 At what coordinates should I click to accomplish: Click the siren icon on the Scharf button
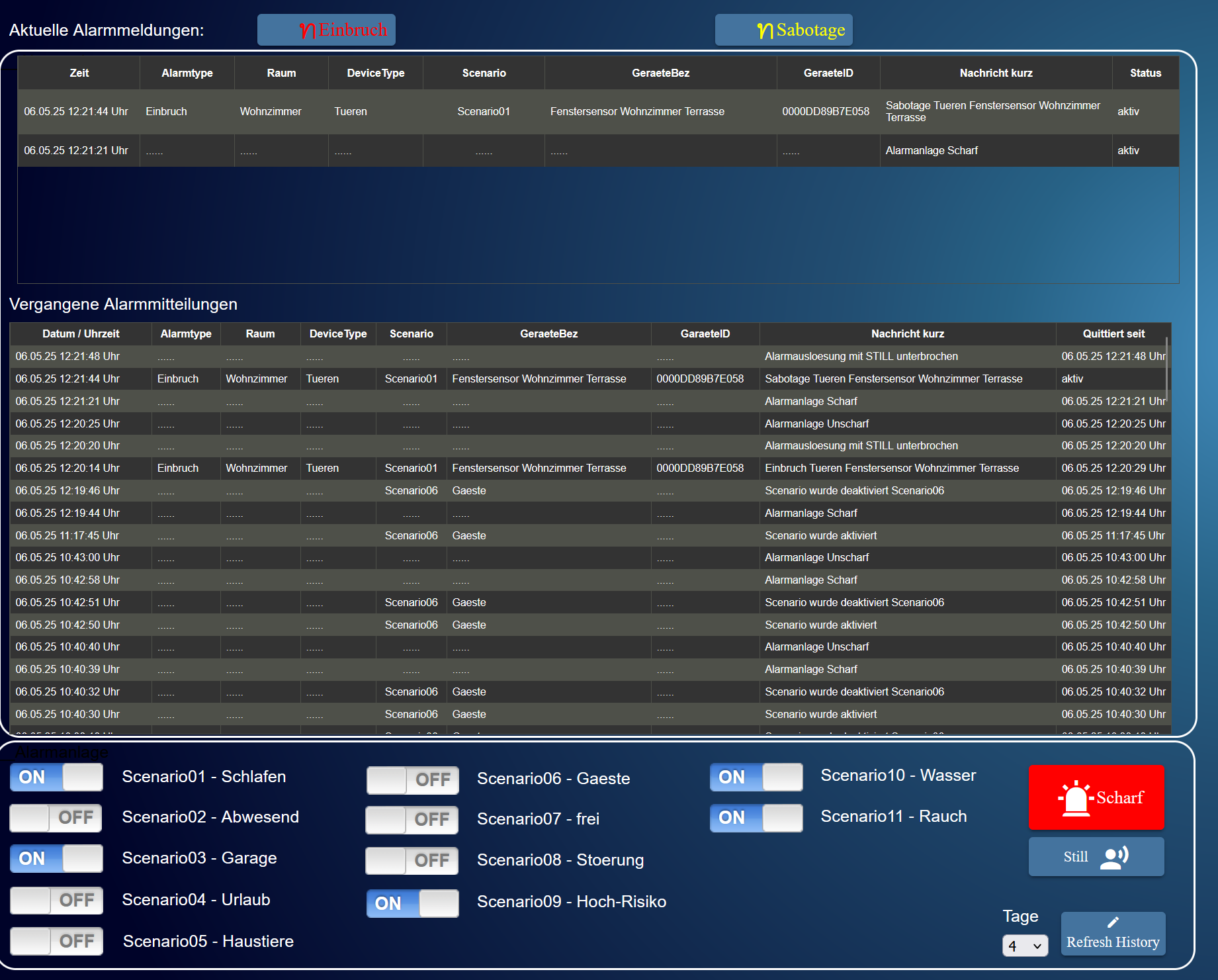pos(1076,797)
